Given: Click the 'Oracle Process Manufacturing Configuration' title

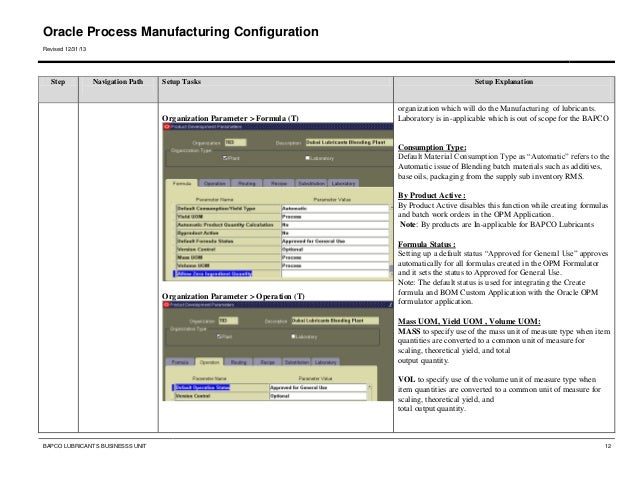Looking at the screenshot, I should [x=181, y=32].
